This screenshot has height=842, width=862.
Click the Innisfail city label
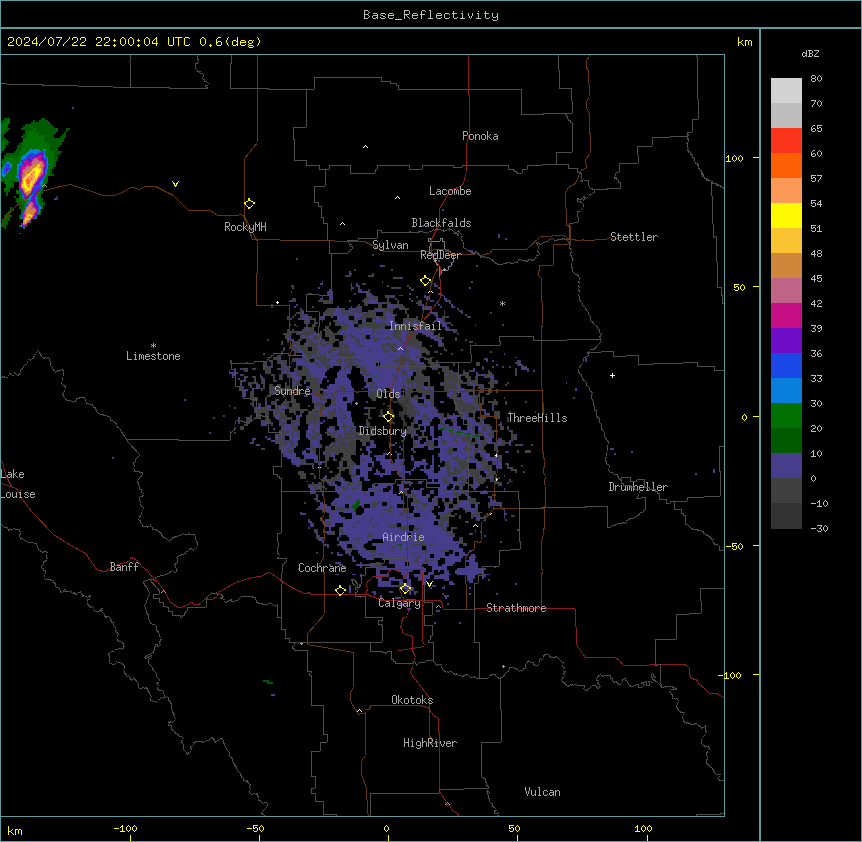point(416,326)
